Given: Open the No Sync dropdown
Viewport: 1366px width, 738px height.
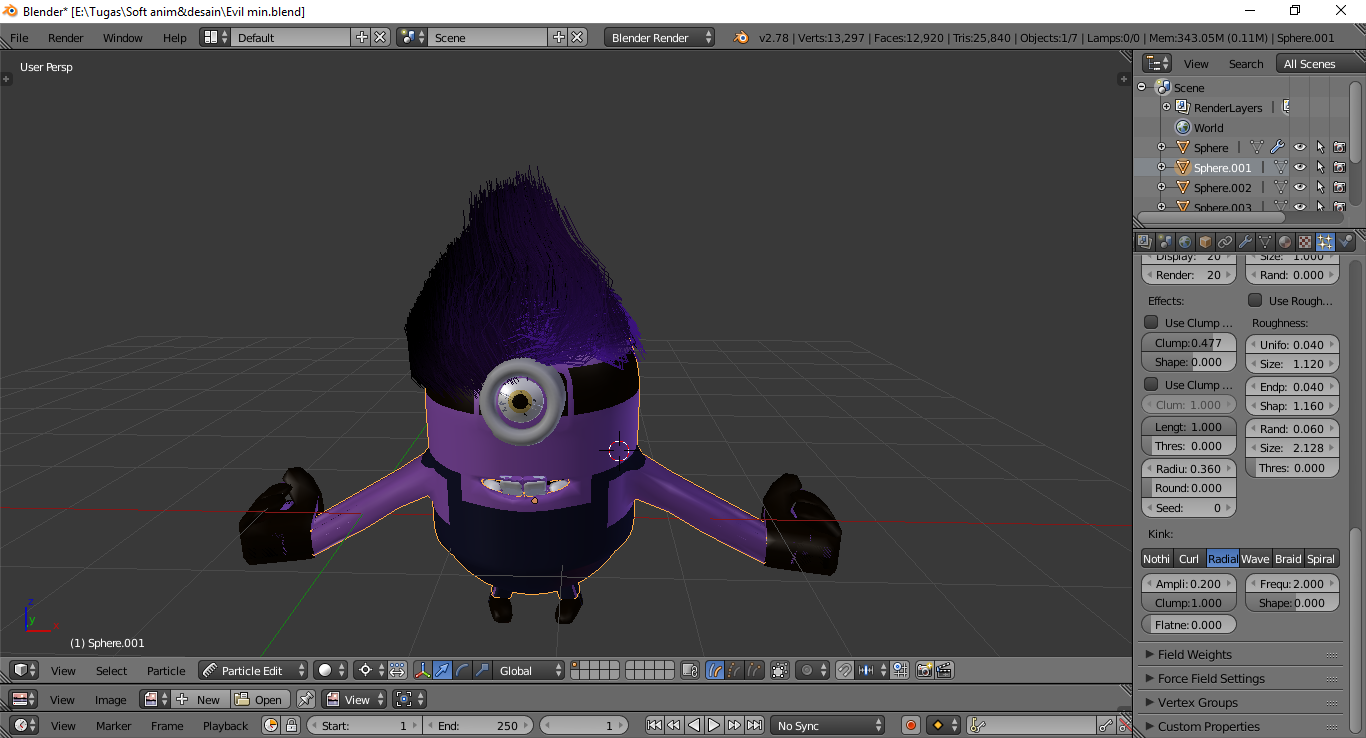Looking at the screenshot, I should tap(827, 726).
